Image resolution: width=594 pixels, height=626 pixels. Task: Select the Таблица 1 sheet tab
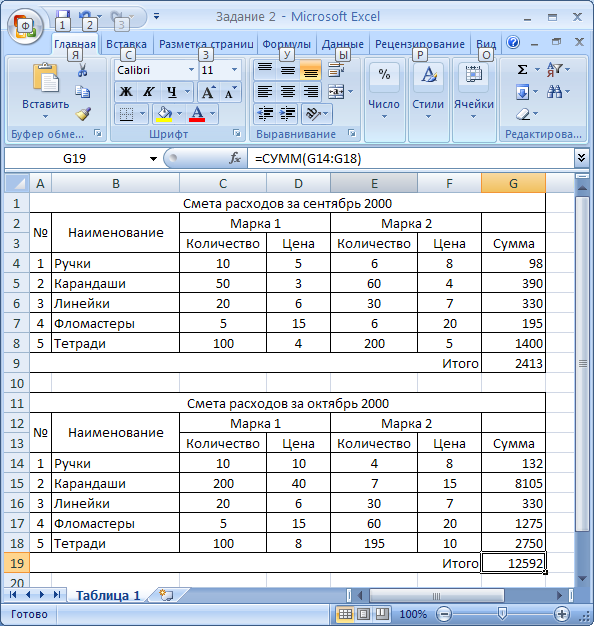(108, 595)
